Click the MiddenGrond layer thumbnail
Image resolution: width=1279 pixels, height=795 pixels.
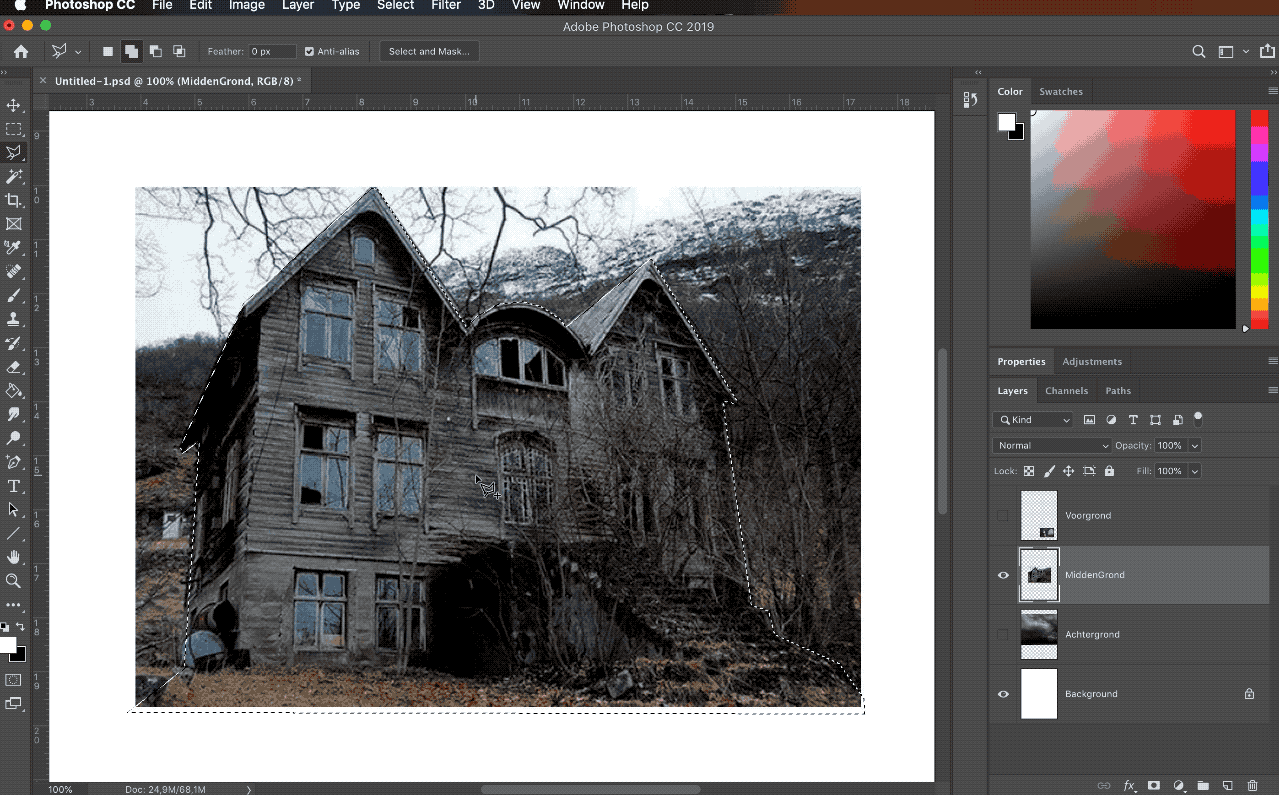pos(1038,575)
